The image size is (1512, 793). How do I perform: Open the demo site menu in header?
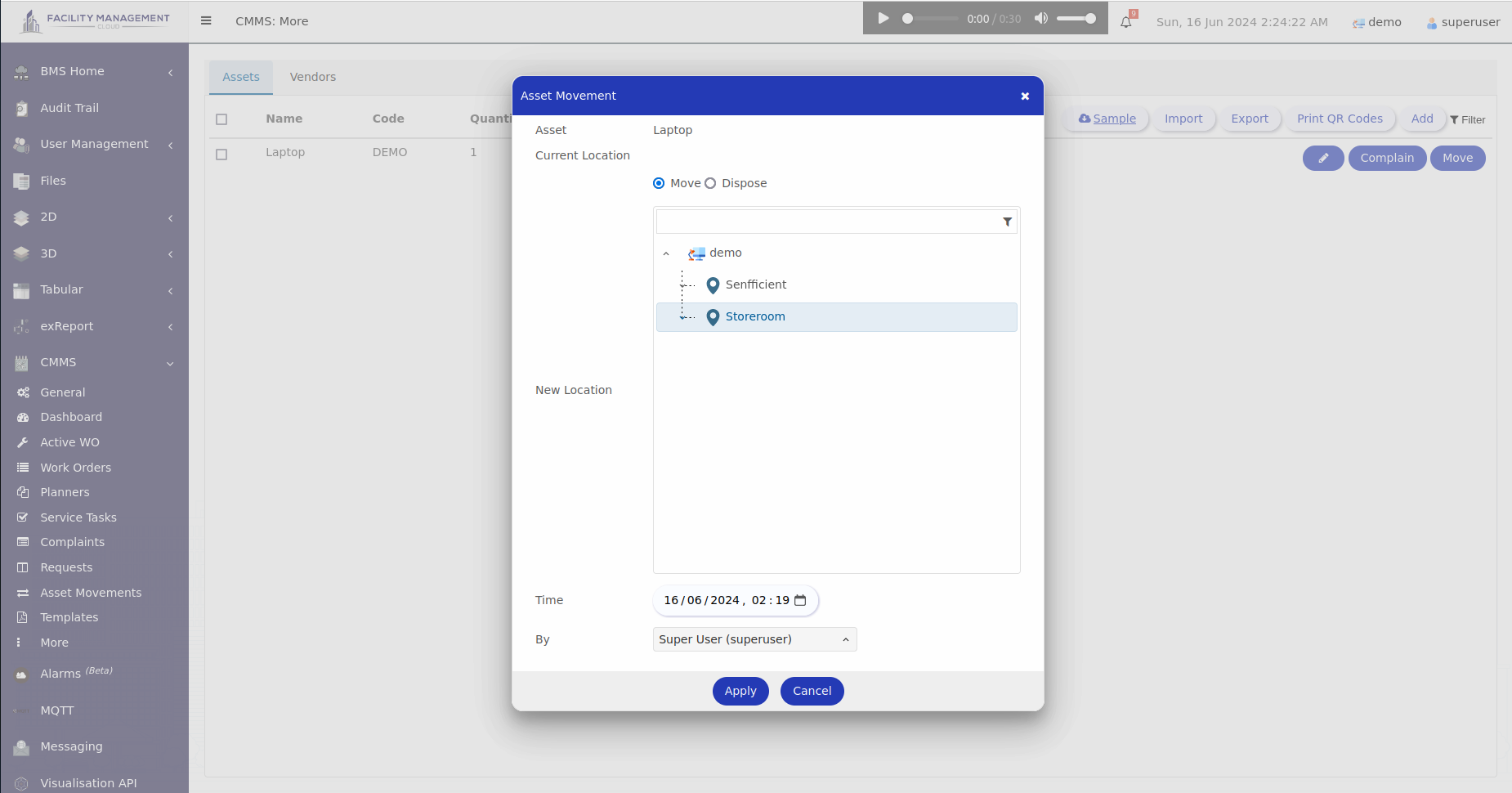point(1377,22)
